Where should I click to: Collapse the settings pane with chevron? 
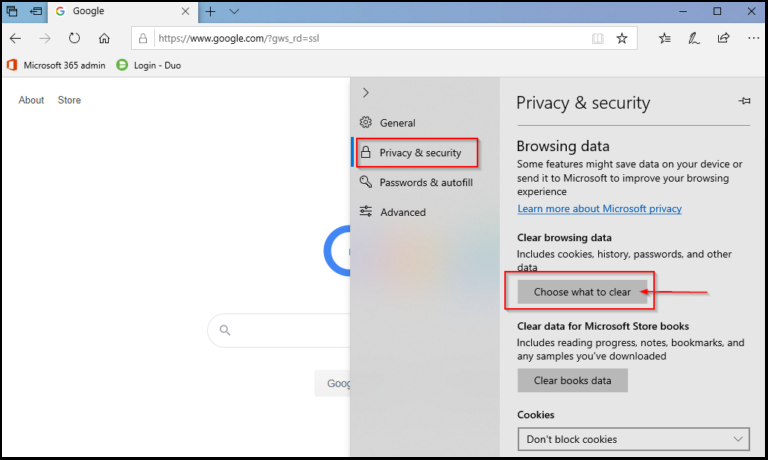(365, 93)
